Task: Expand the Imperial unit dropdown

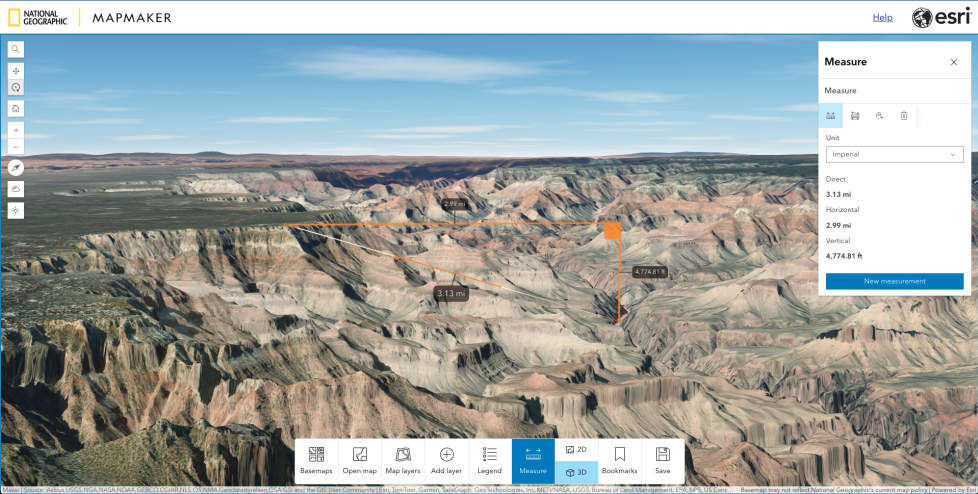Action: coord(894,155)
